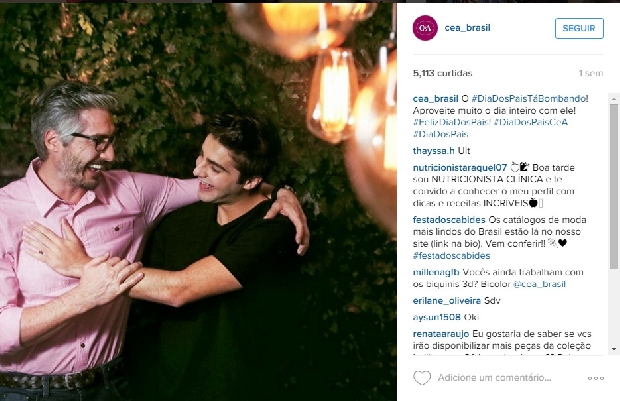
Task: Like the post with heart icon
Action: tap(422, 378)
